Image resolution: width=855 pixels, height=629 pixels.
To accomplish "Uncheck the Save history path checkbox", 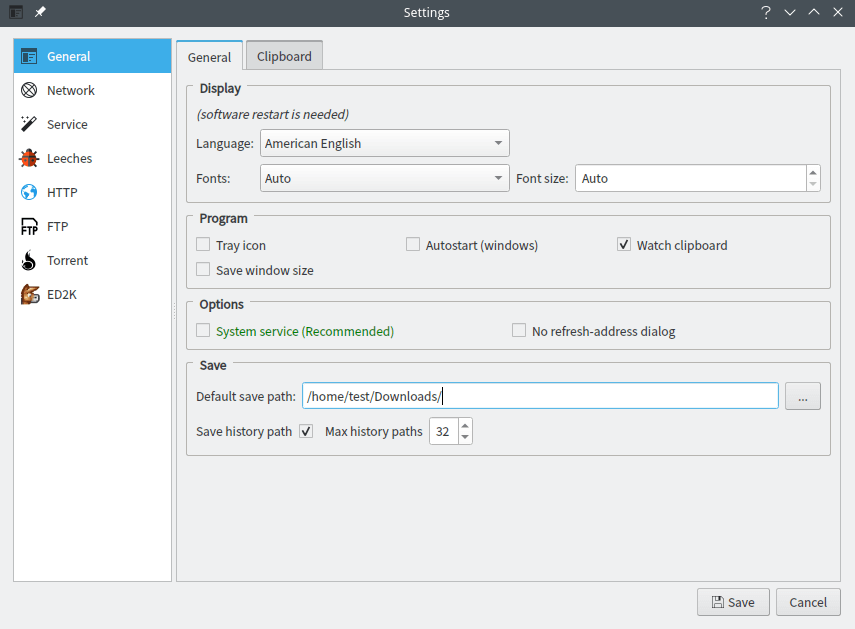I will (306, 431).
